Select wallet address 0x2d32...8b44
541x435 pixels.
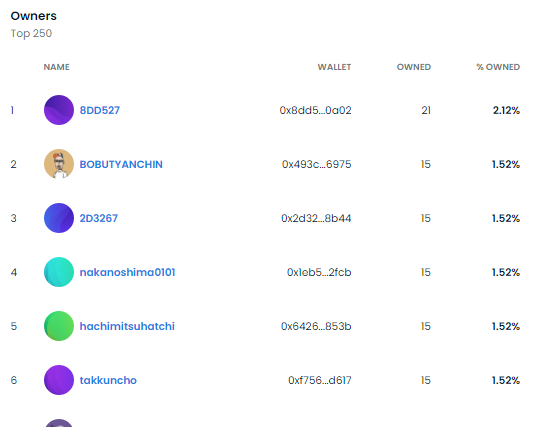point(316,218)
